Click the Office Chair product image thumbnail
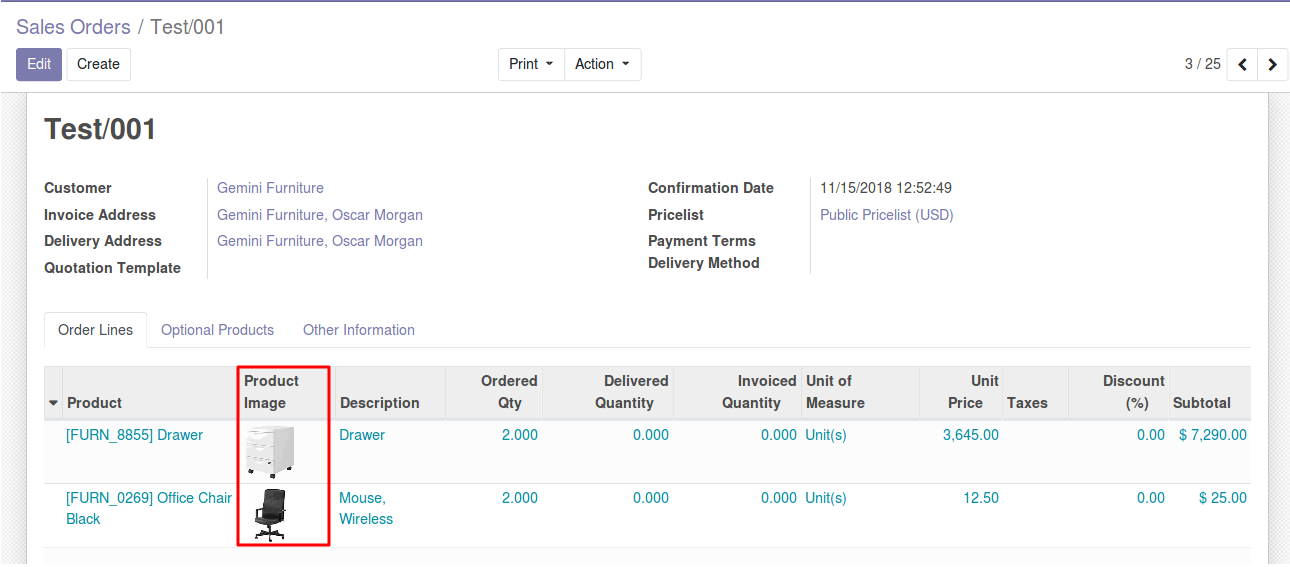1290x567 pixels. (x=270, y=514)
